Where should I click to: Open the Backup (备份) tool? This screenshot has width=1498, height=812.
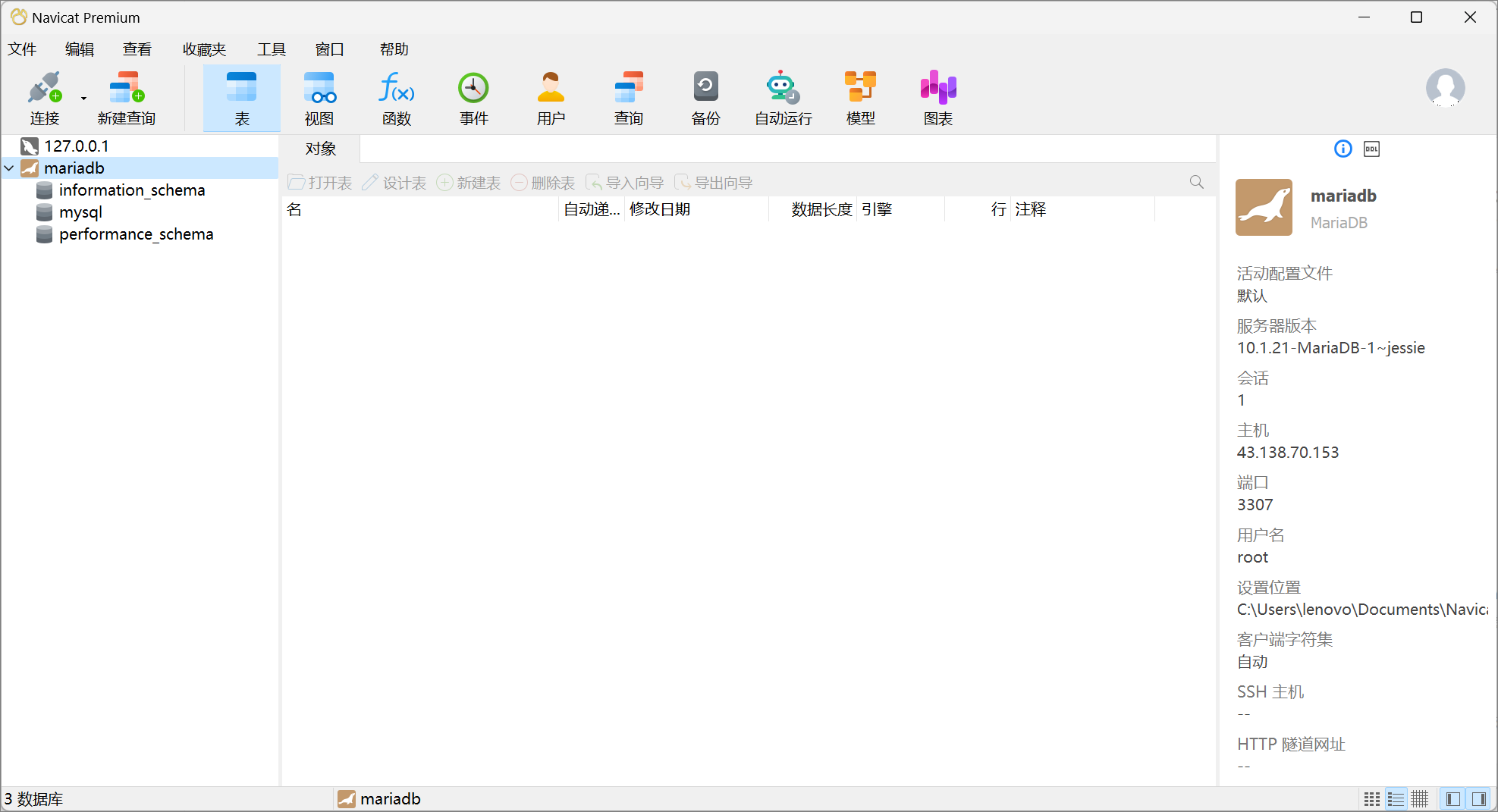tap(706, 99)
